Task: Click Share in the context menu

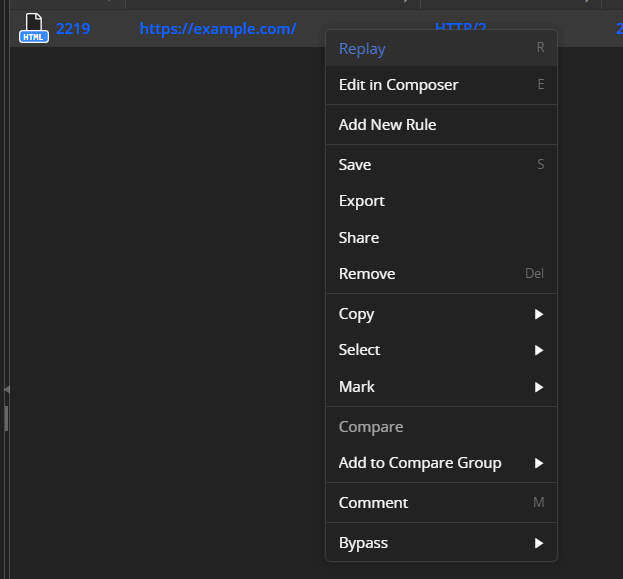Action: click(x=441, y=238)
